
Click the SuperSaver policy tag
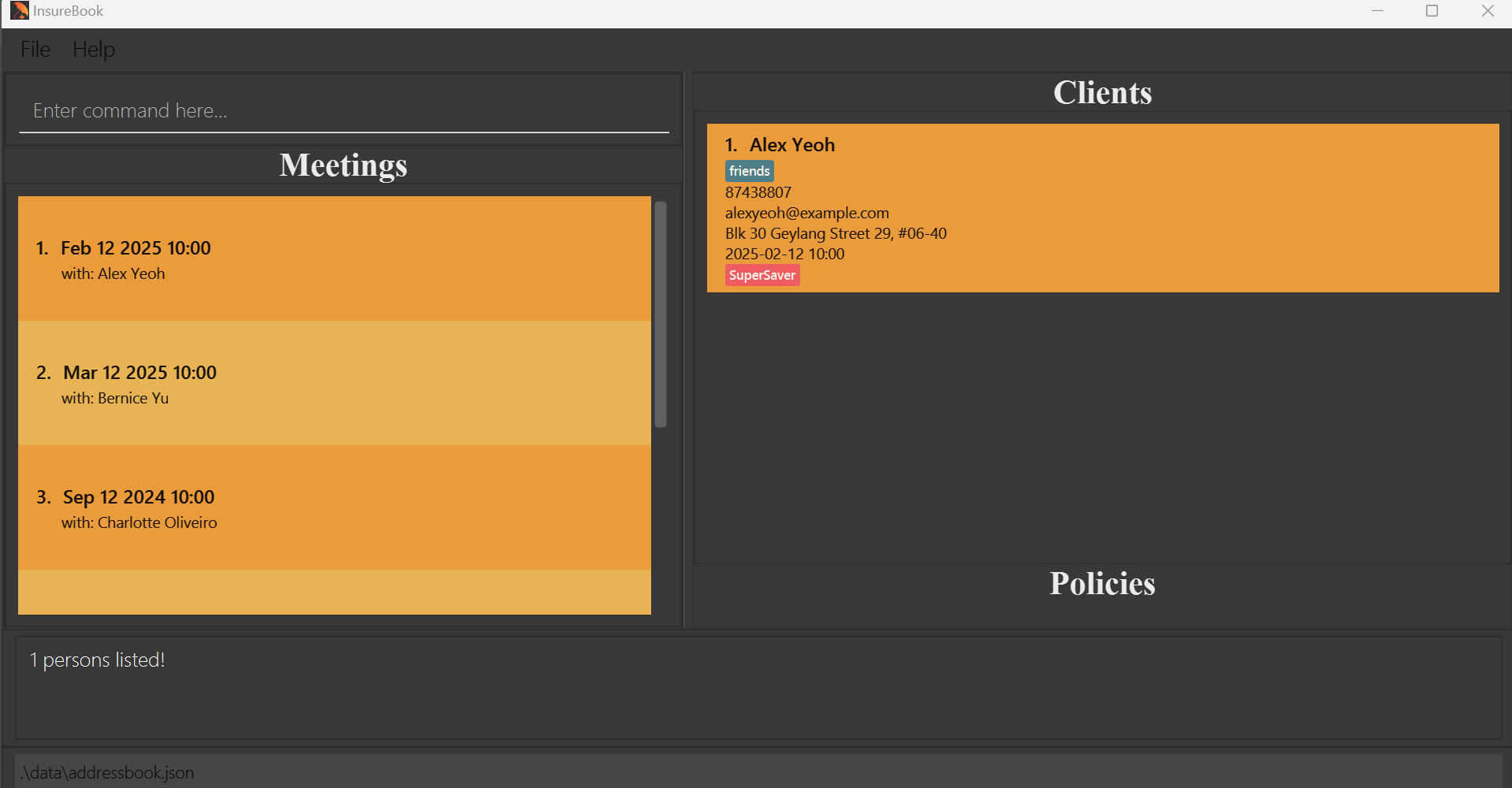762,275
